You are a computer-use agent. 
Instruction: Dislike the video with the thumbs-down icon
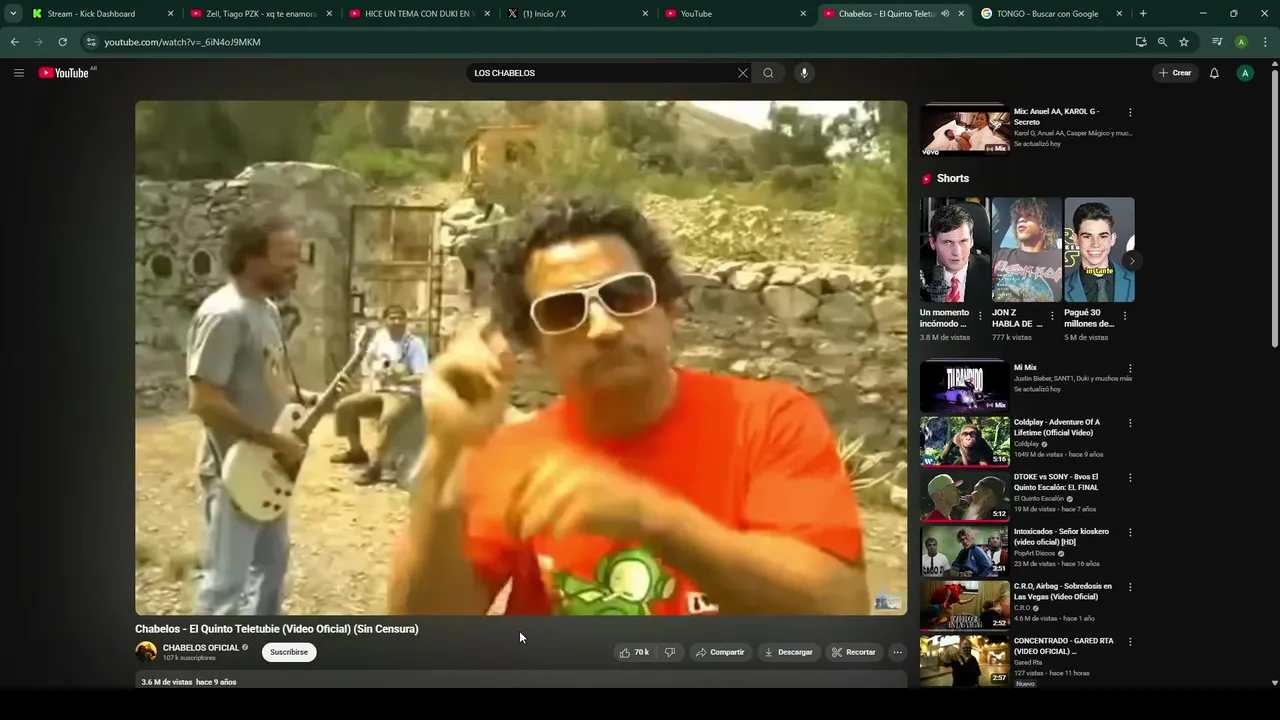pyautogui.click(x=669, y=652)
